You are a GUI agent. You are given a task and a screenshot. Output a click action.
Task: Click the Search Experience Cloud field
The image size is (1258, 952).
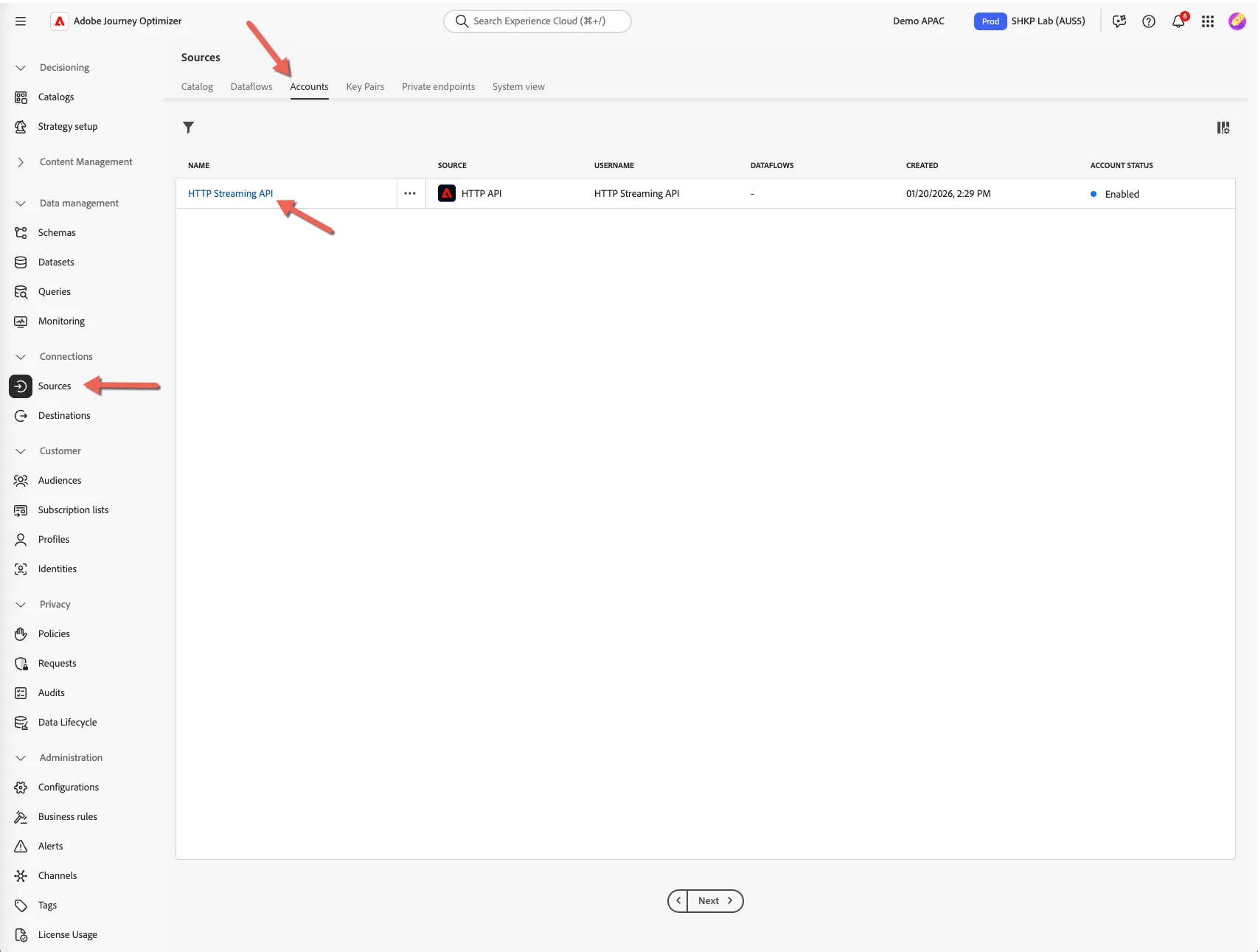tap(538, 21)
